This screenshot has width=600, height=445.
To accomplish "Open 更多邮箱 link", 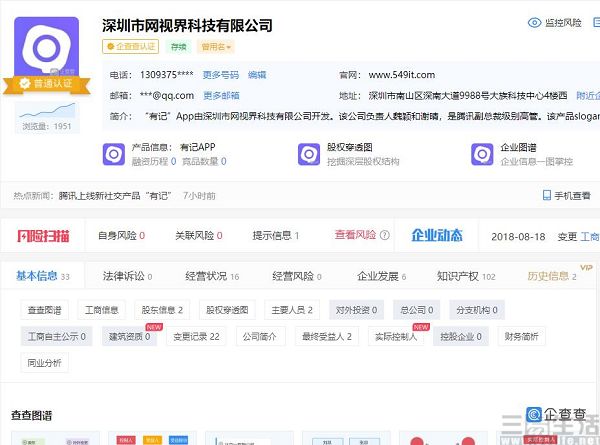I will [221, 96].
